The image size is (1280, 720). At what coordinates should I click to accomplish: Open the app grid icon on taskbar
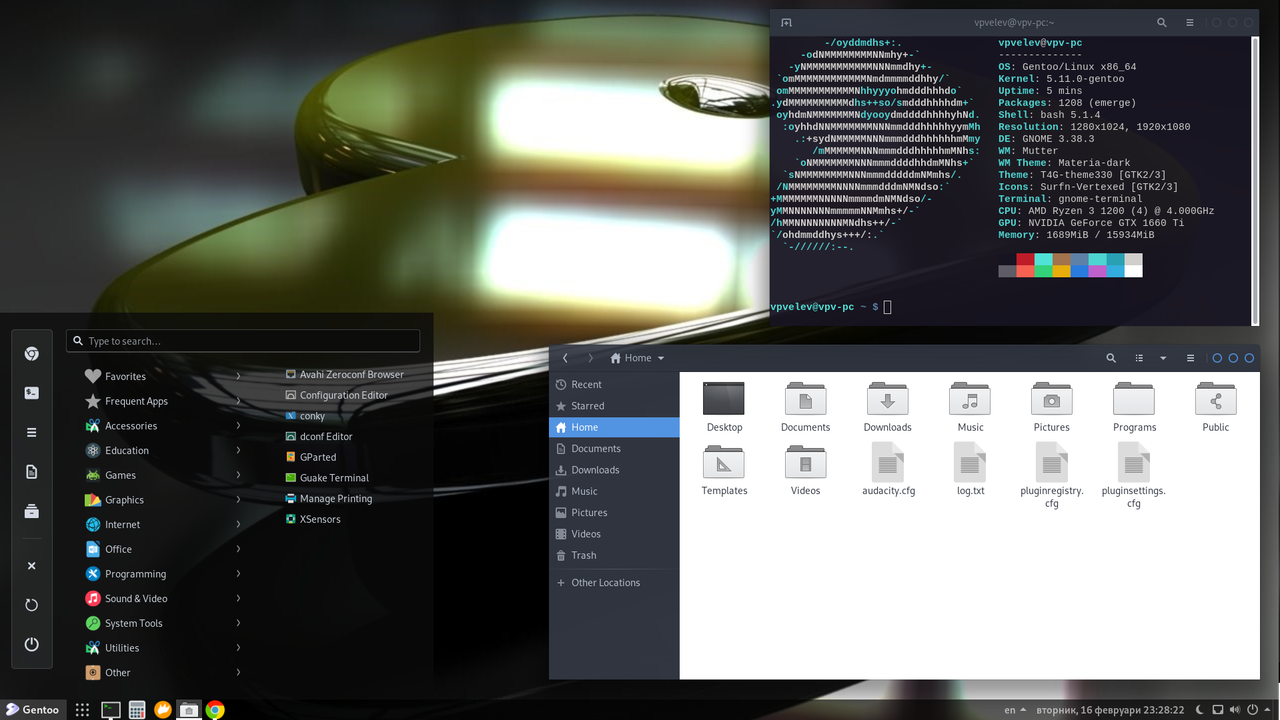83,710
